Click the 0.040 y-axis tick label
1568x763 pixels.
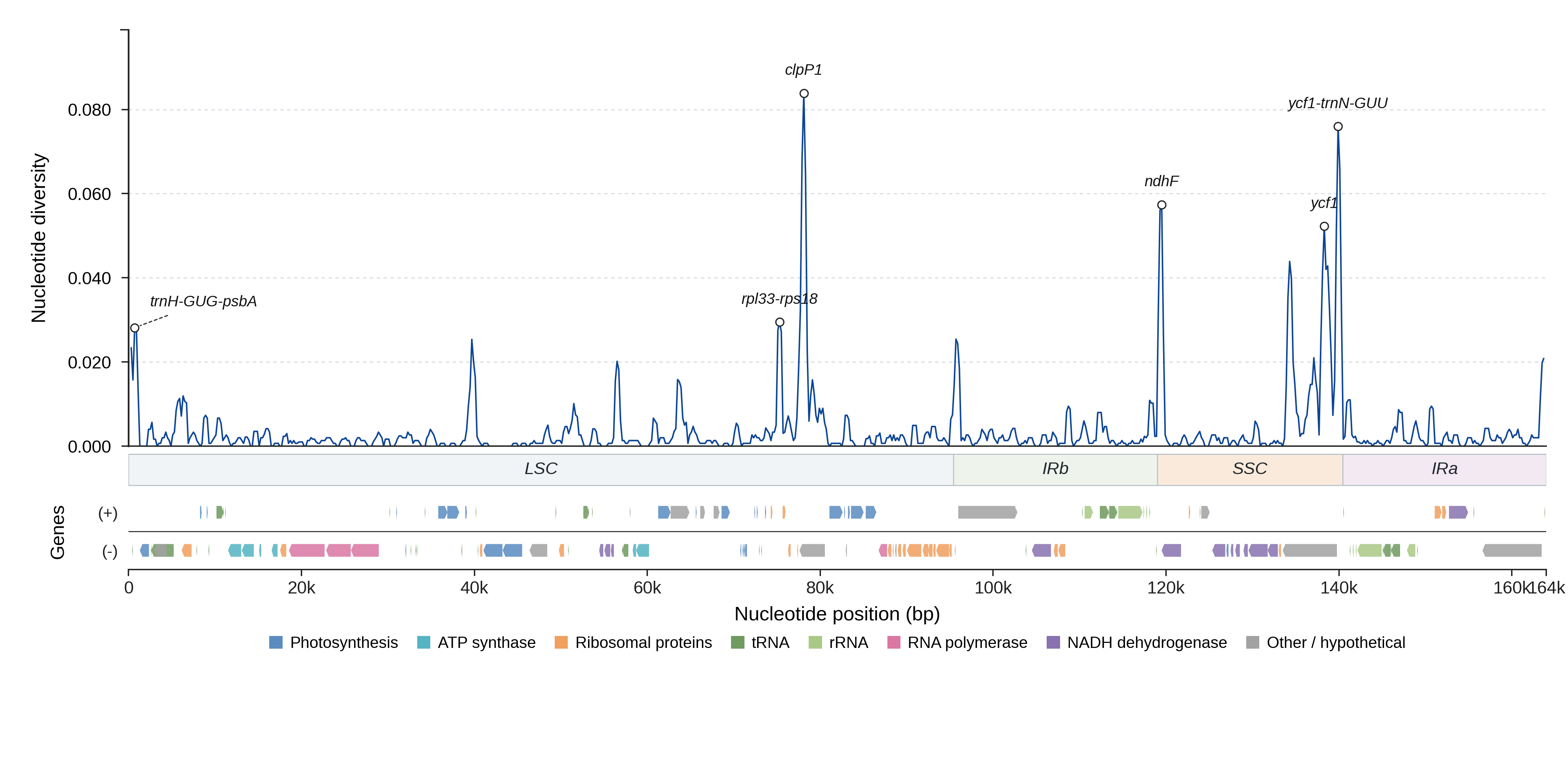pyautogui.click(x=90, y=278)
